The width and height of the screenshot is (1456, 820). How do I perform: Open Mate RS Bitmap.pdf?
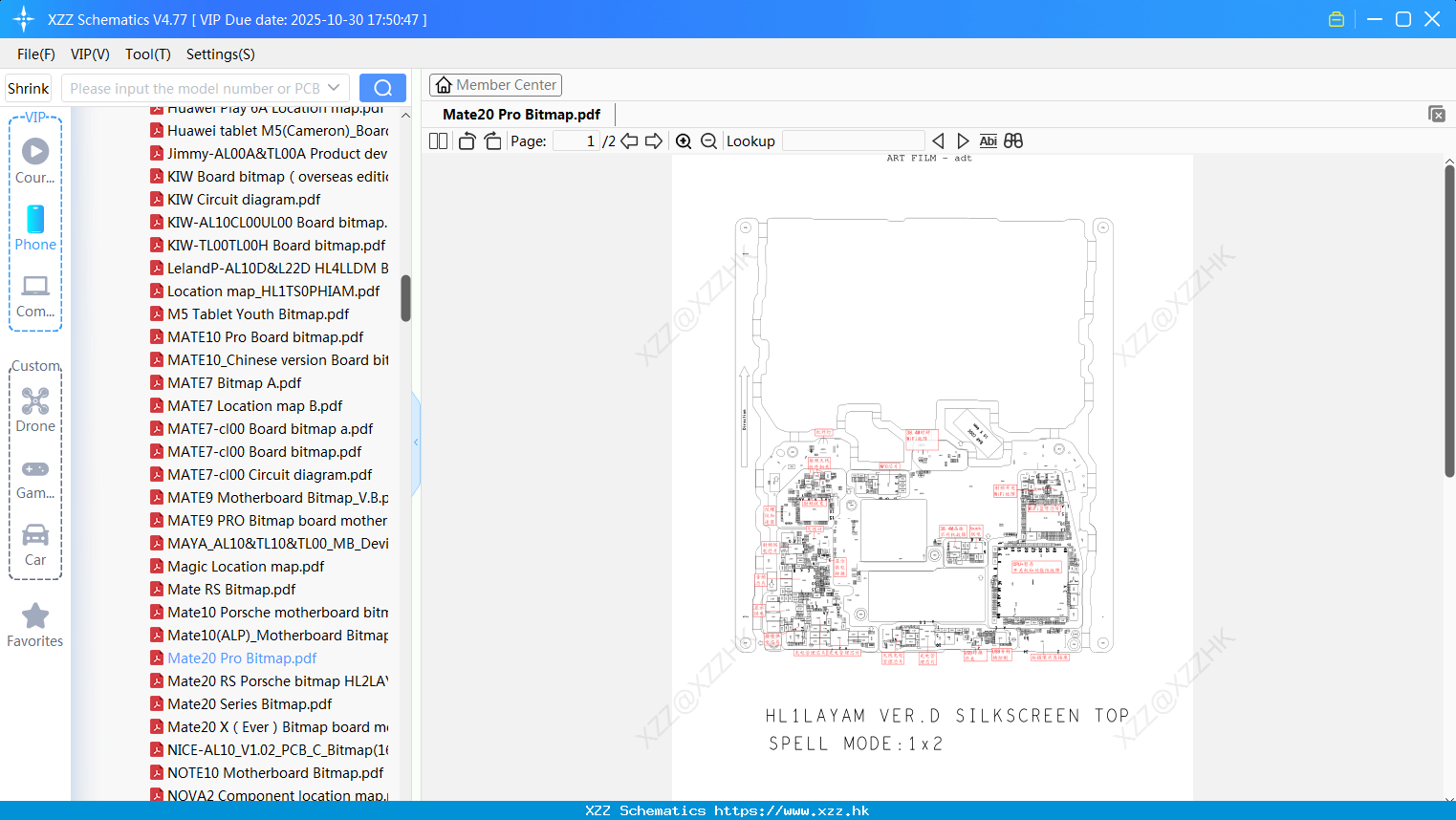223,590
